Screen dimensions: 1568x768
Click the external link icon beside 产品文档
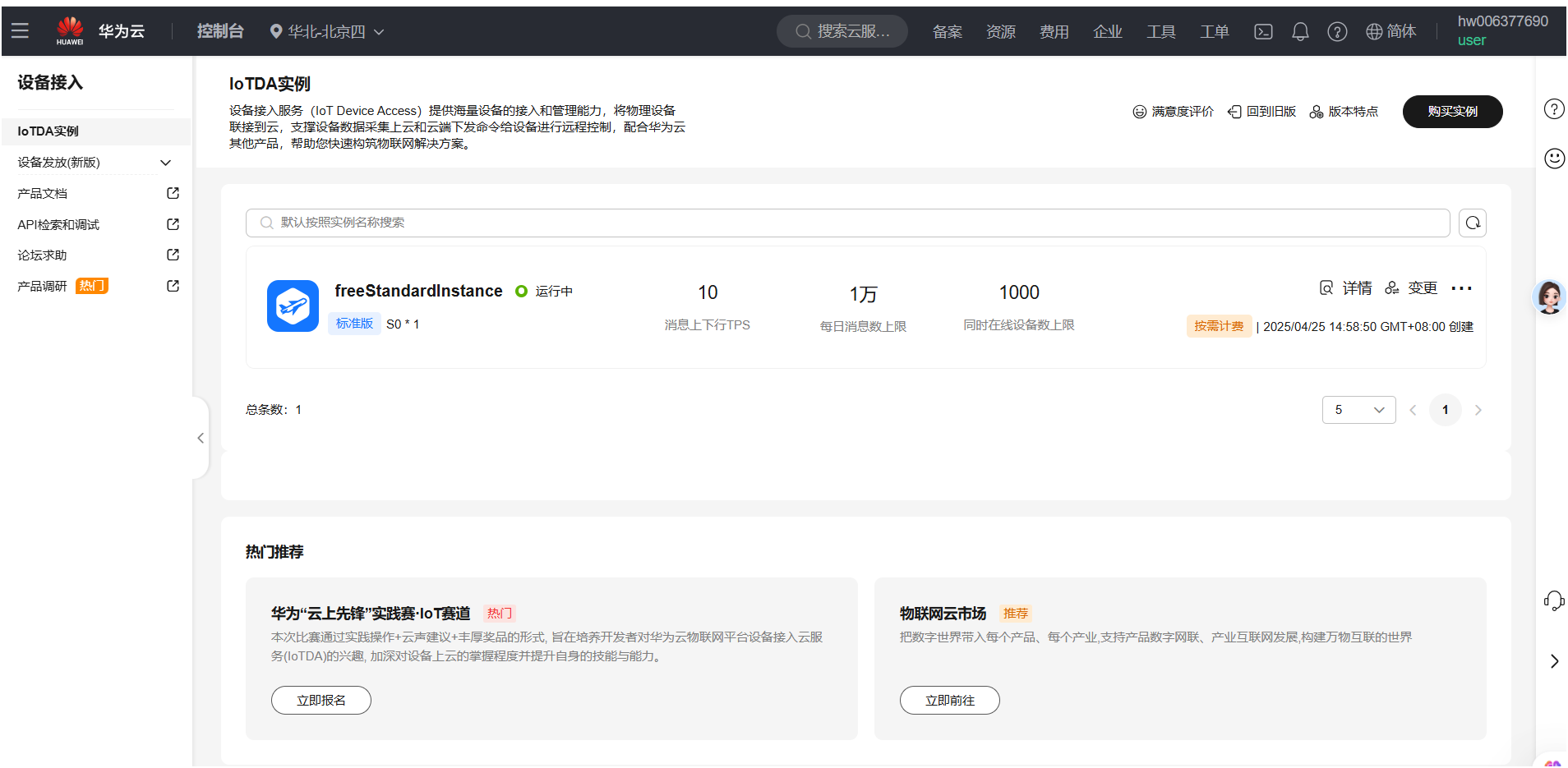(173, 193)
